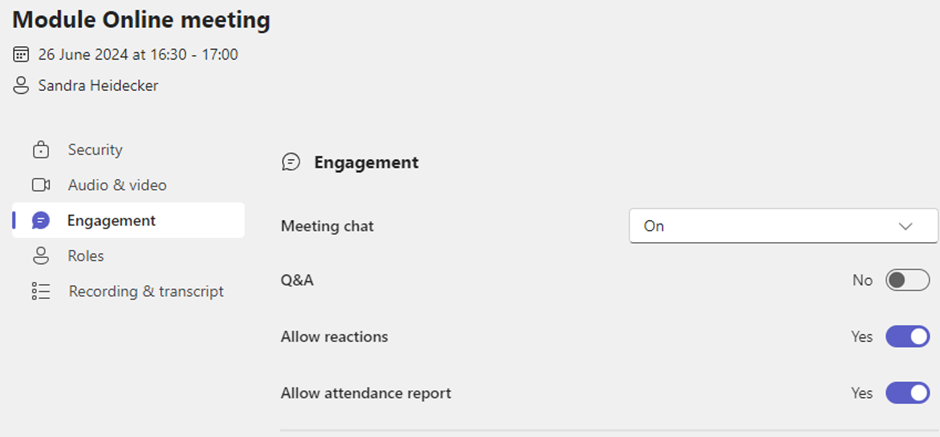Click the Security lock icon in sidebar
This screenshot has height=437, width=940.
[41, 149]
